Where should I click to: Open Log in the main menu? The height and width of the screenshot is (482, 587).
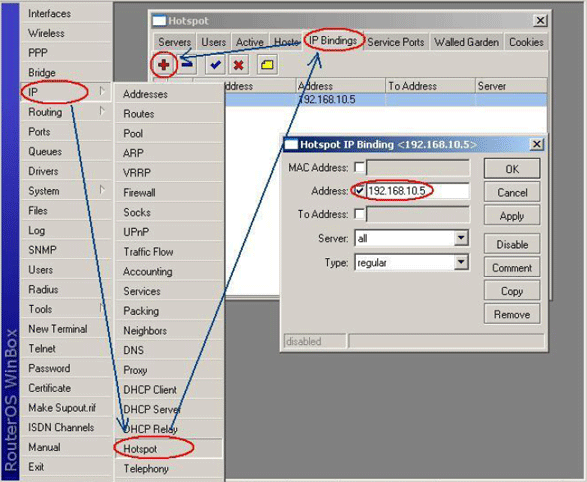tap(66, 230)
